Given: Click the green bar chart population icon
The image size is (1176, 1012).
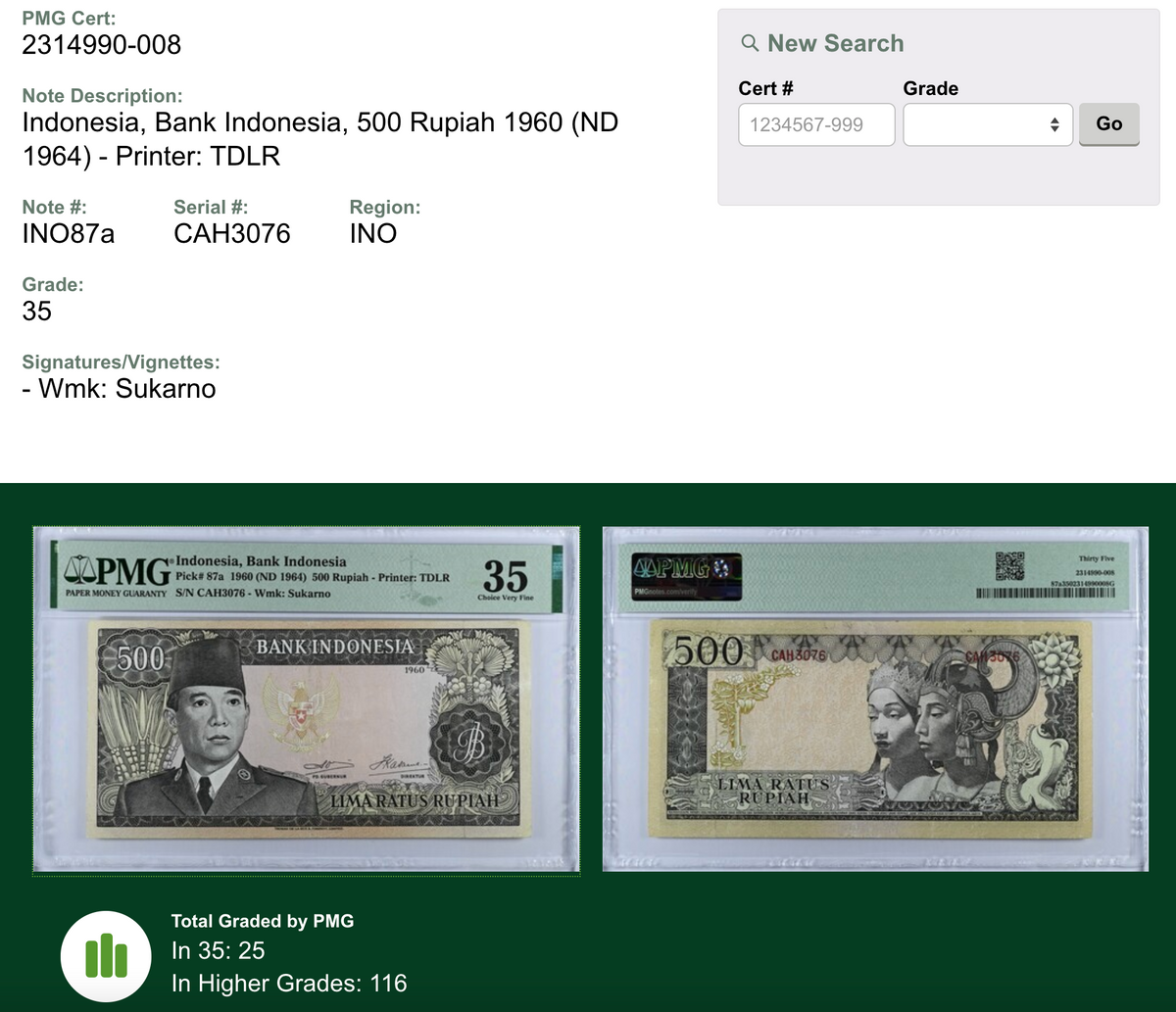Looking at the screenshot, I should point(107,957).
